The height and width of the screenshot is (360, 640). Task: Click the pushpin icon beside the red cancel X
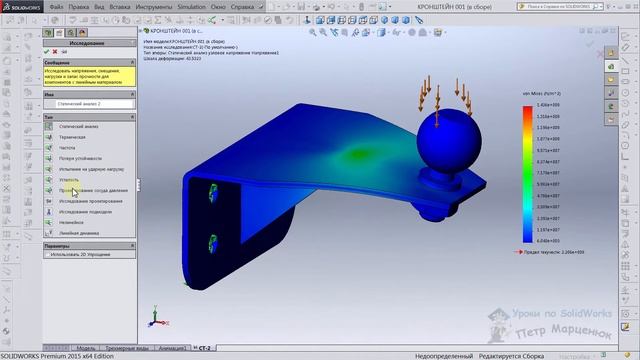(64, 52)
